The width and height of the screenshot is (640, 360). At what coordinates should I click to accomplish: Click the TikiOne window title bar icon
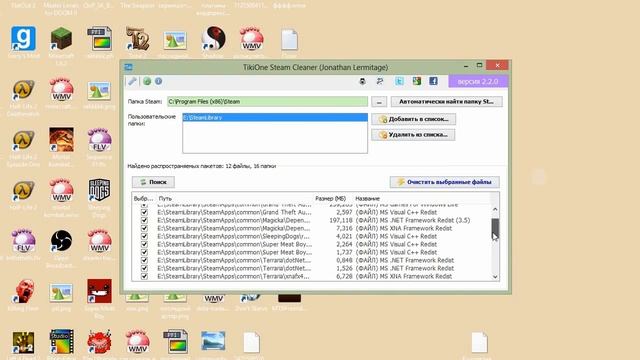pos(129,67)
